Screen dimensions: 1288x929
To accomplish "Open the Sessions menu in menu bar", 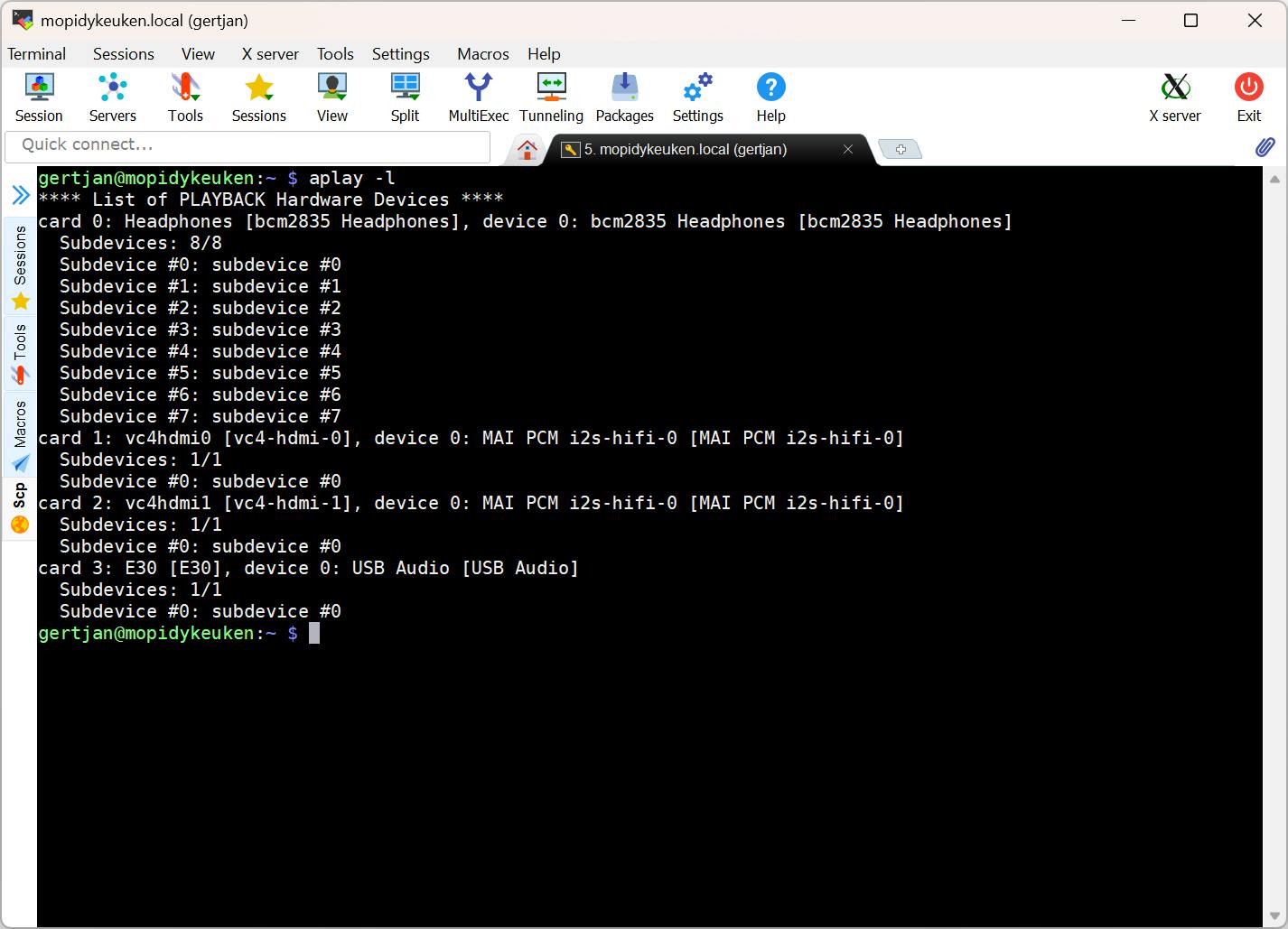I will (124, 54).
